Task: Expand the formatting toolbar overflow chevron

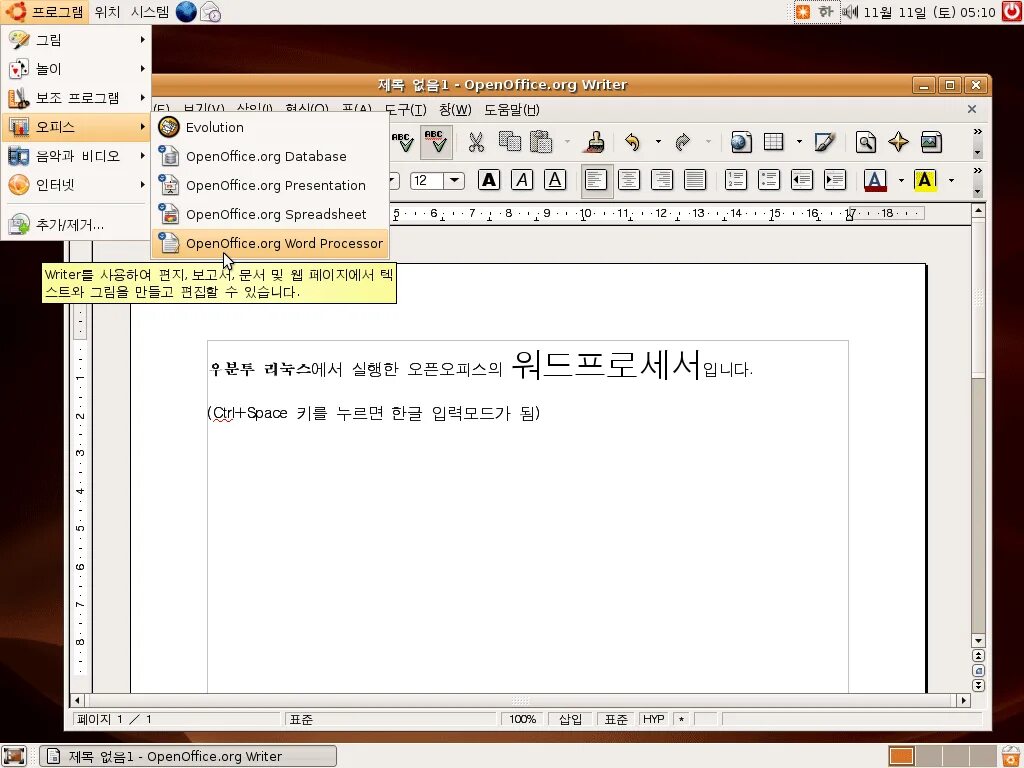Action: [977, 171]
